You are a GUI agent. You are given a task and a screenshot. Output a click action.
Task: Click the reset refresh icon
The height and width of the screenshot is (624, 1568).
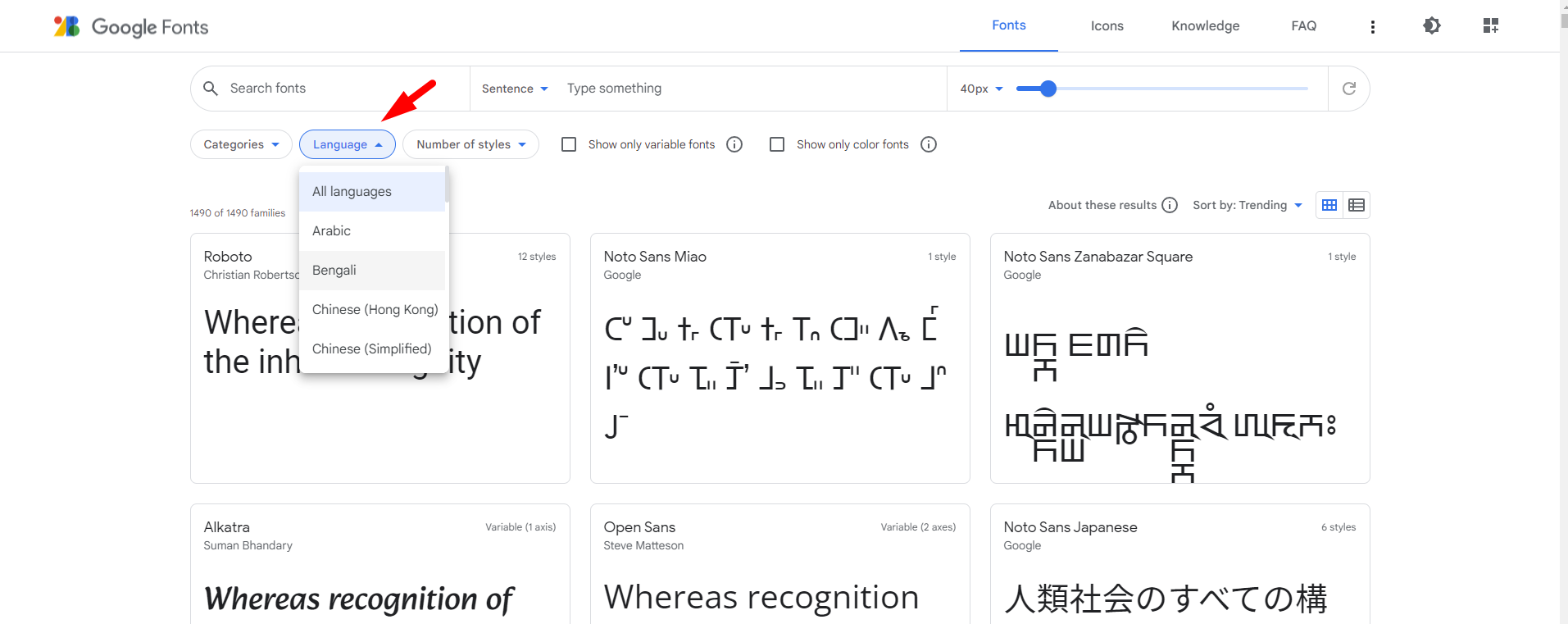tap(1348, 89)
